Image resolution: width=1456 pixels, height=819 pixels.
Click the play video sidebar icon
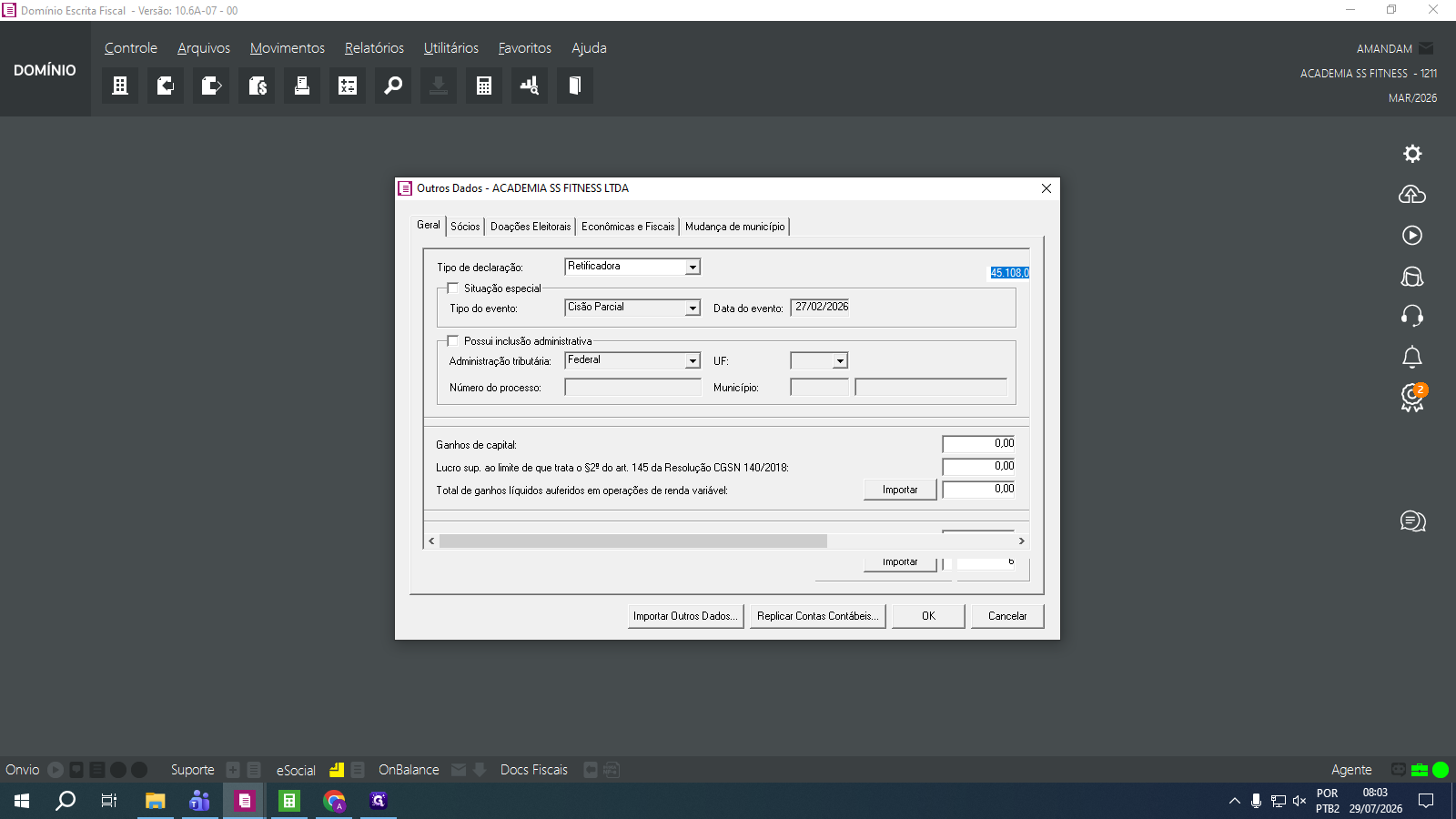click(x=1412, y=235)
